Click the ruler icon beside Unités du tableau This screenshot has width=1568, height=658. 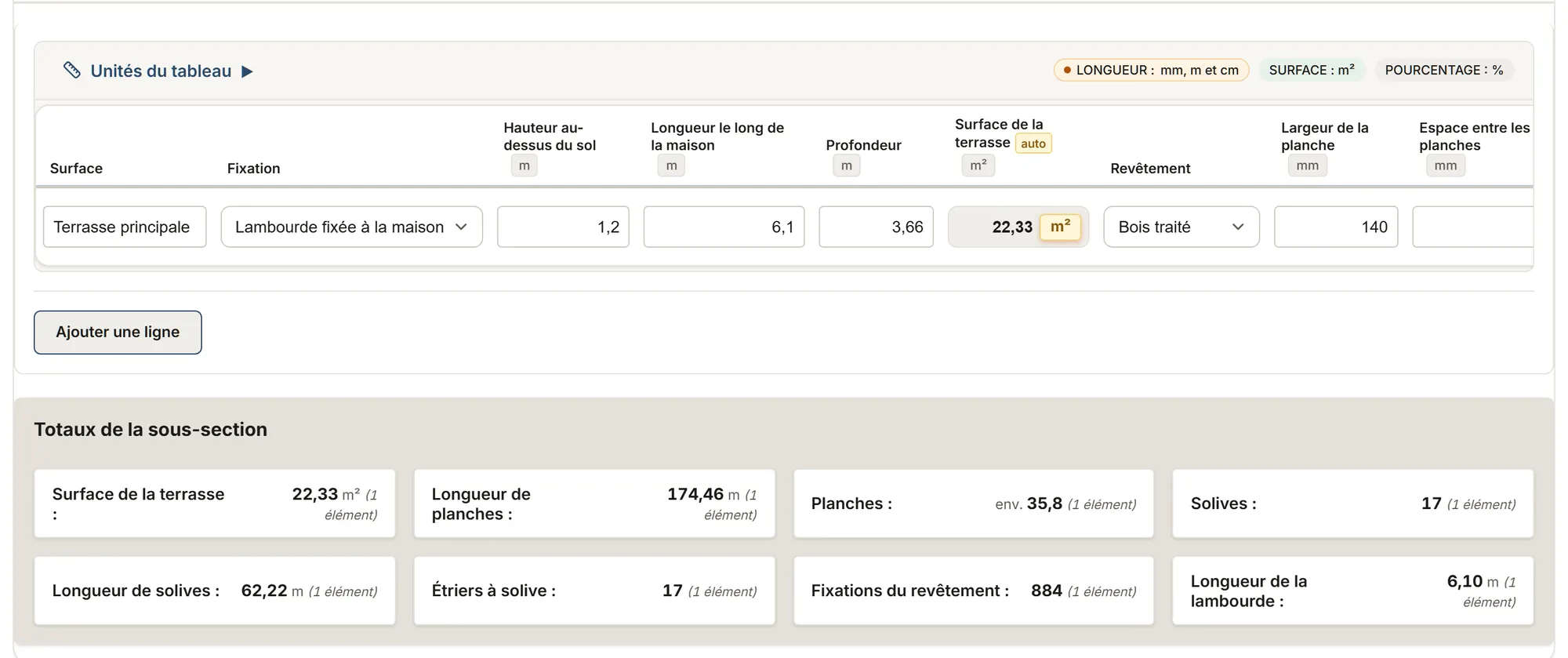coord(72,71)
